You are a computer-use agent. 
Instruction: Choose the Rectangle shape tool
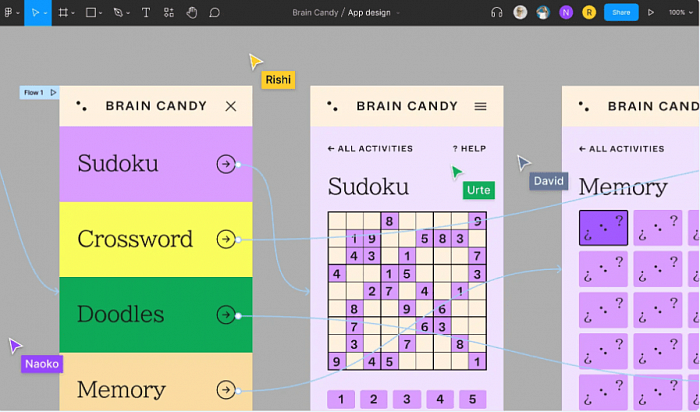tap(91, 12)
